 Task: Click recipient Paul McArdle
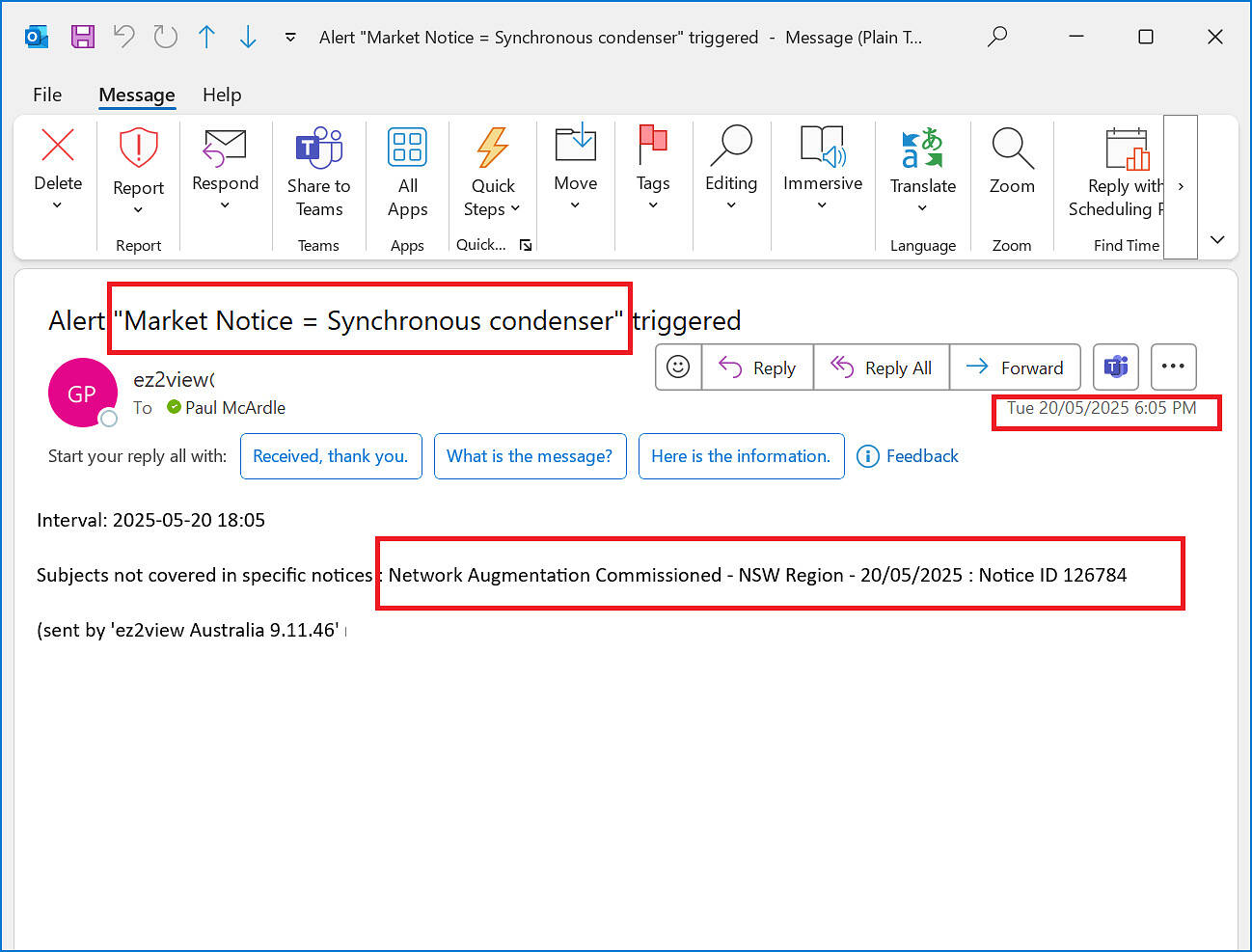point(234,408)
